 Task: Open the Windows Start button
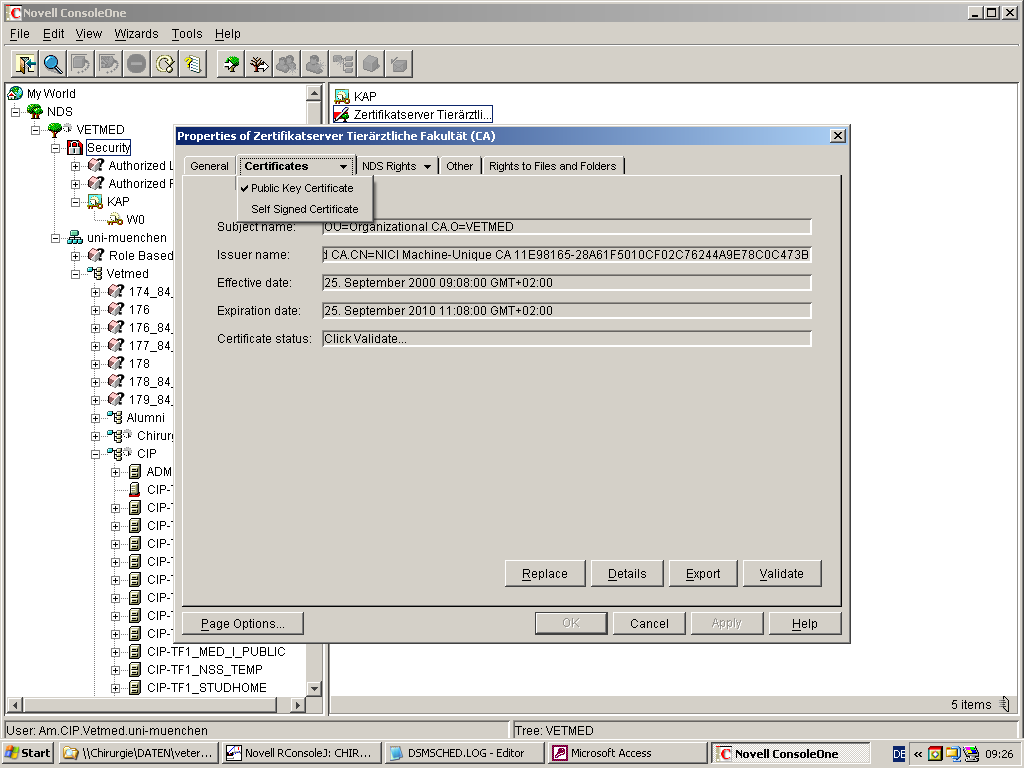pyautogui.click(x=29, y=753)
